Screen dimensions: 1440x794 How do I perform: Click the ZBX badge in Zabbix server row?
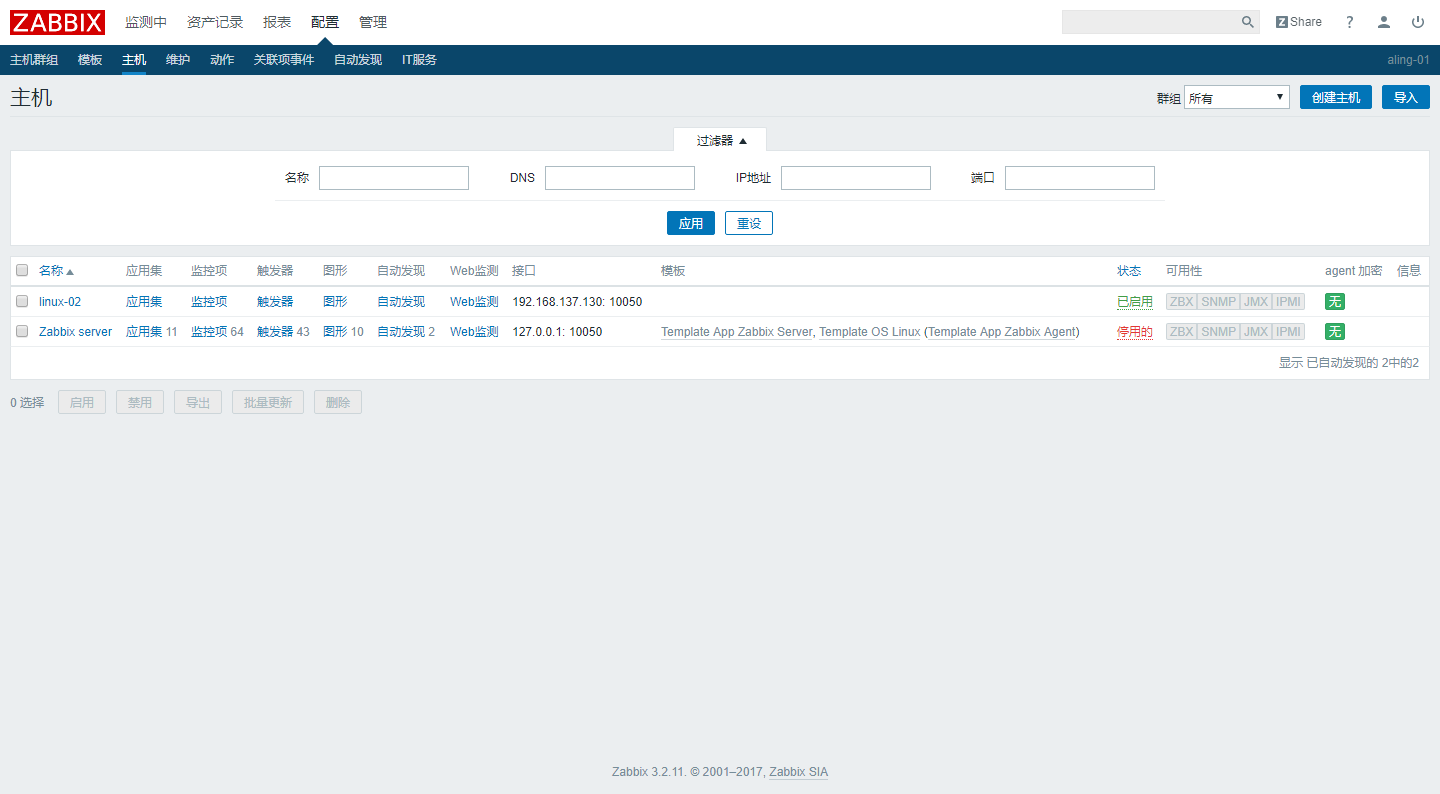click(x=1182, y=331)
